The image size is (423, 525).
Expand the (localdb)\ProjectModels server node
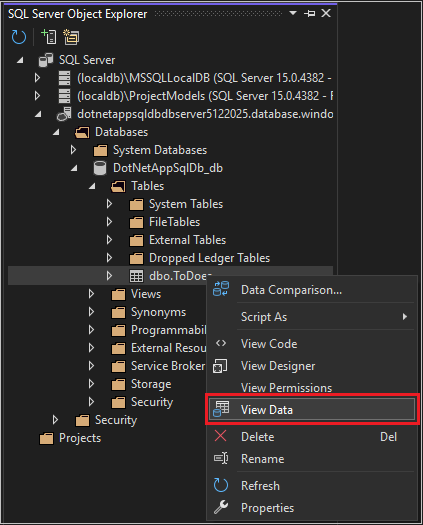[38, 96]
